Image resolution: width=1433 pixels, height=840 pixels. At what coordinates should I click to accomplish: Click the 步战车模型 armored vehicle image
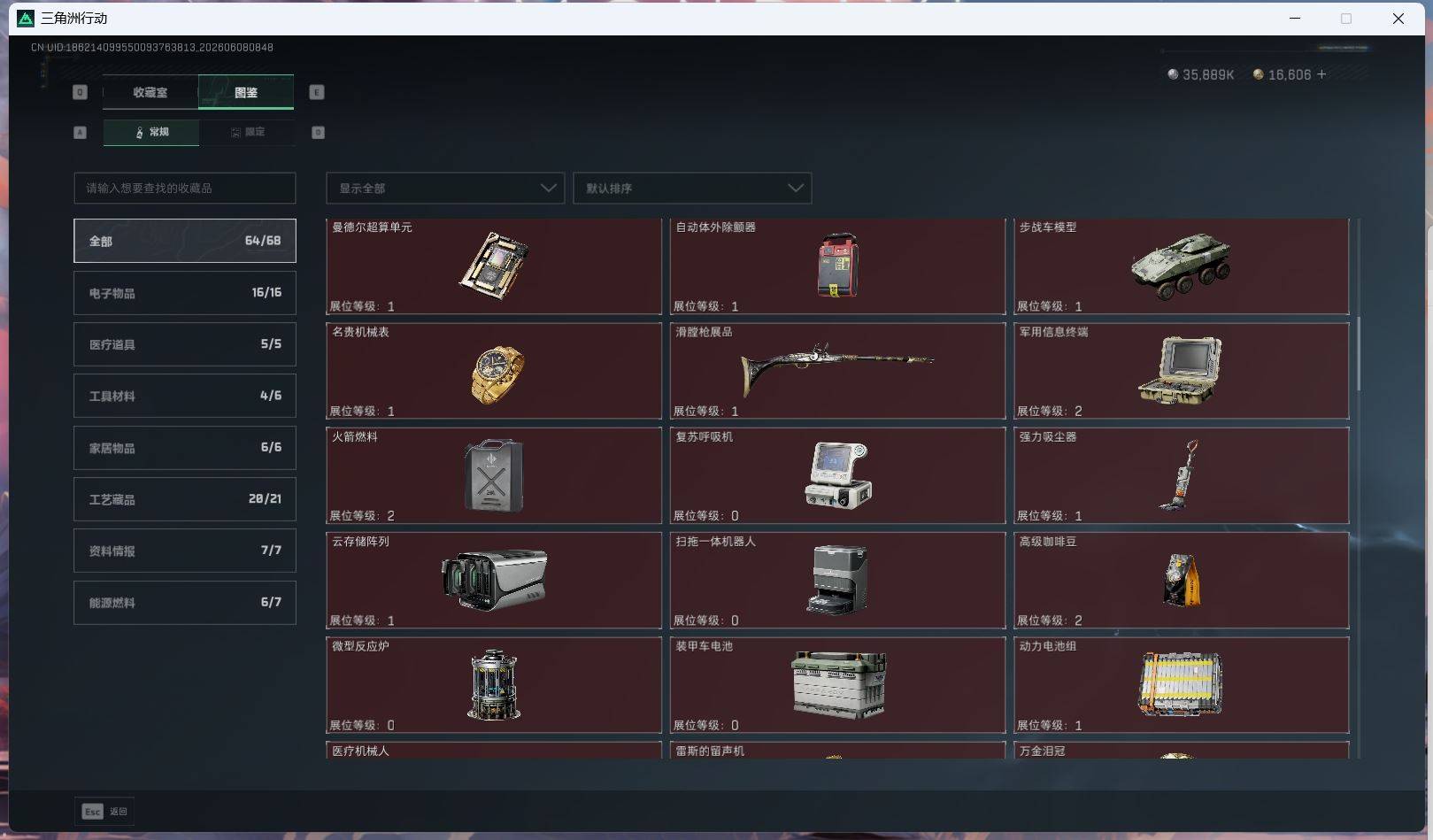[x=1181, y=265]
